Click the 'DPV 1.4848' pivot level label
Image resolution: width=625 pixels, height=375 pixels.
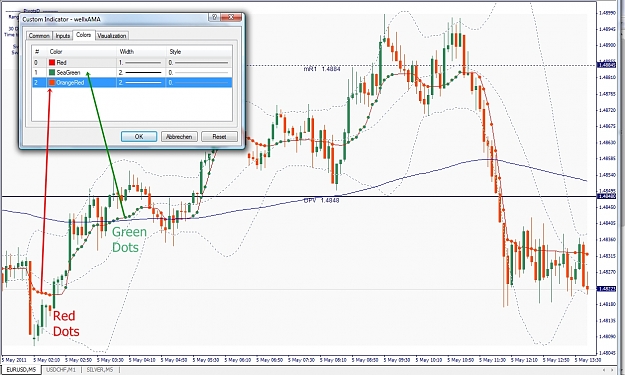[x=321, y=200]
